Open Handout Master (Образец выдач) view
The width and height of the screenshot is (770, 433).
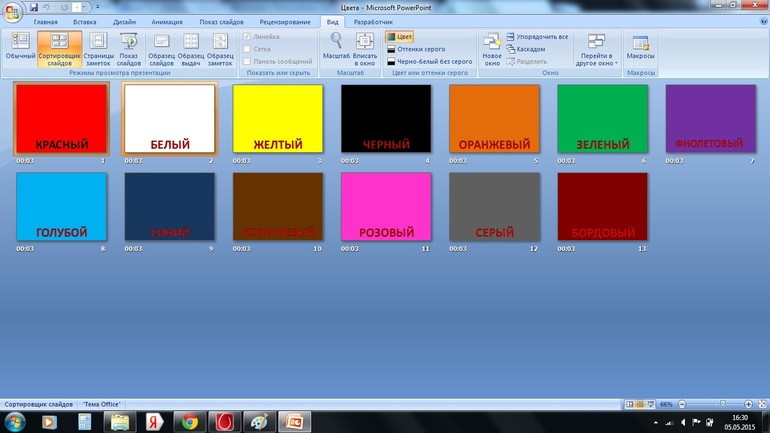(x=191, y=49)
